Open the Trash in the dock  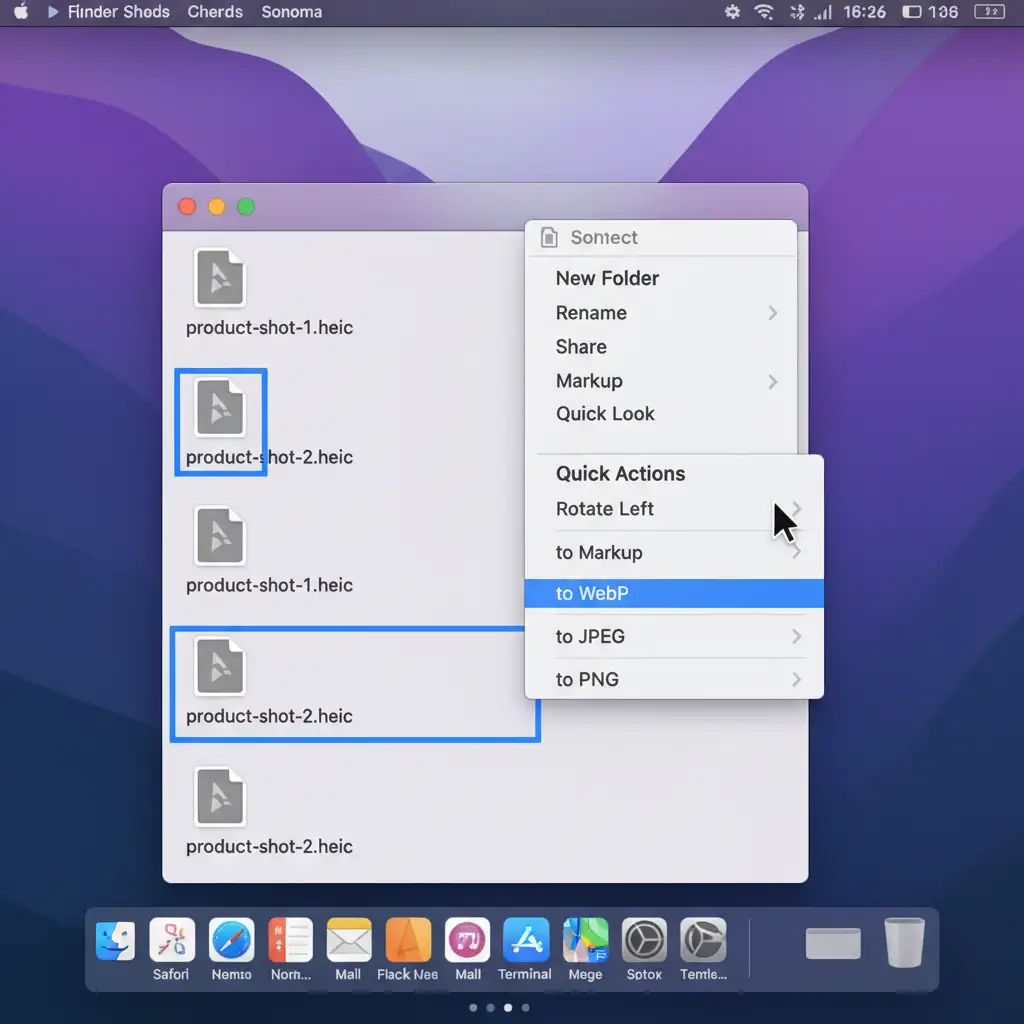904,943
